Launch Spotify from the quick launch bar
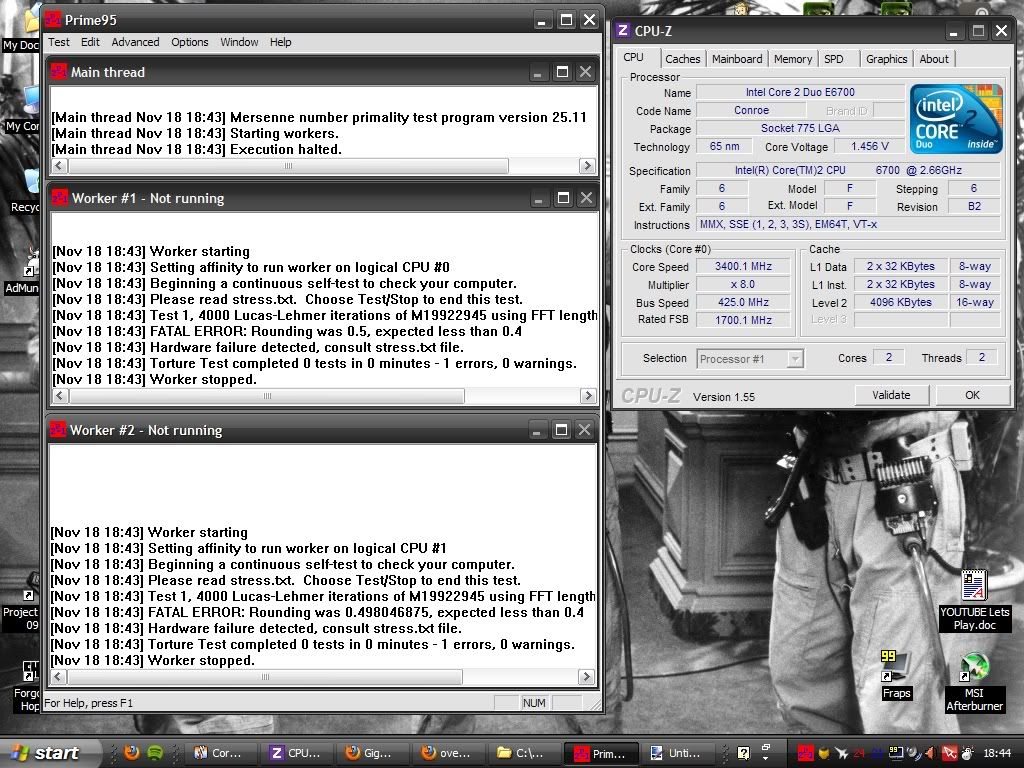The image size is (1024, 768). pyautogui.click(x=155, y=752)
